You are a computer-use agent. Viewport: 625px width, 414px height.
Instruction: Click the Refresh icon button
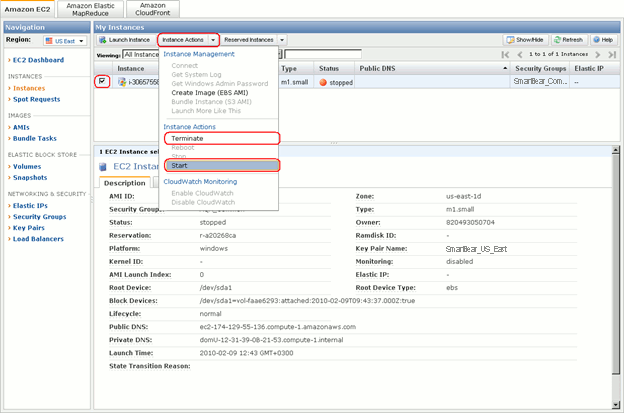pos(557,40)
